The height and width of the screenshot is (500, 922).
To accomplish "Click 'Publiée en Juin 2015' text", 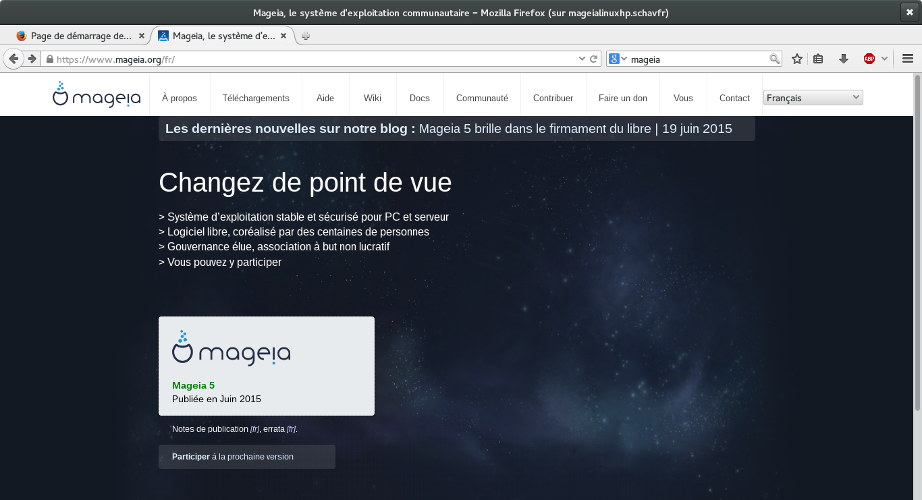I will click(216, 399).
